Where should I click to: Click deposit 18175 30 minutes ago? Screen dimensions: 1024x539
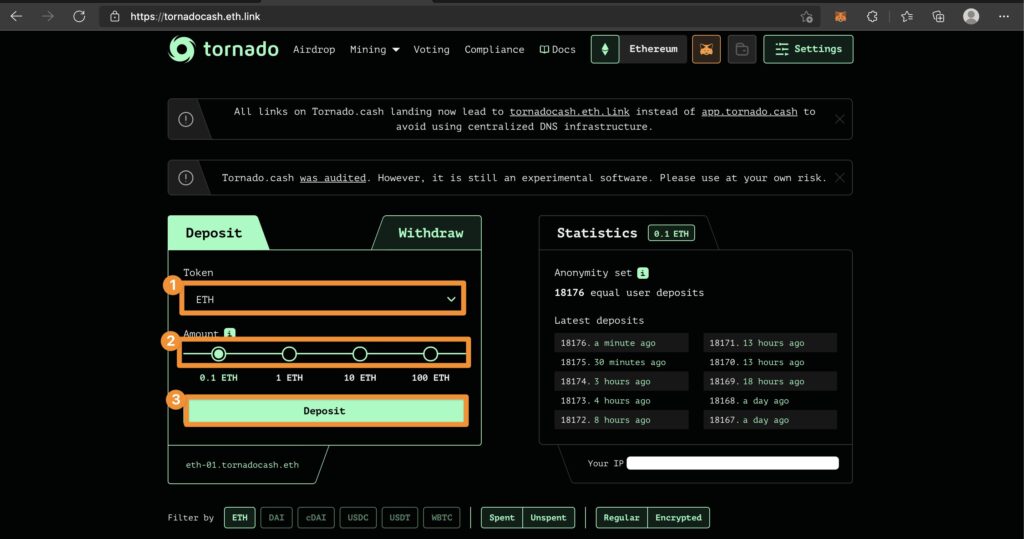622,363
